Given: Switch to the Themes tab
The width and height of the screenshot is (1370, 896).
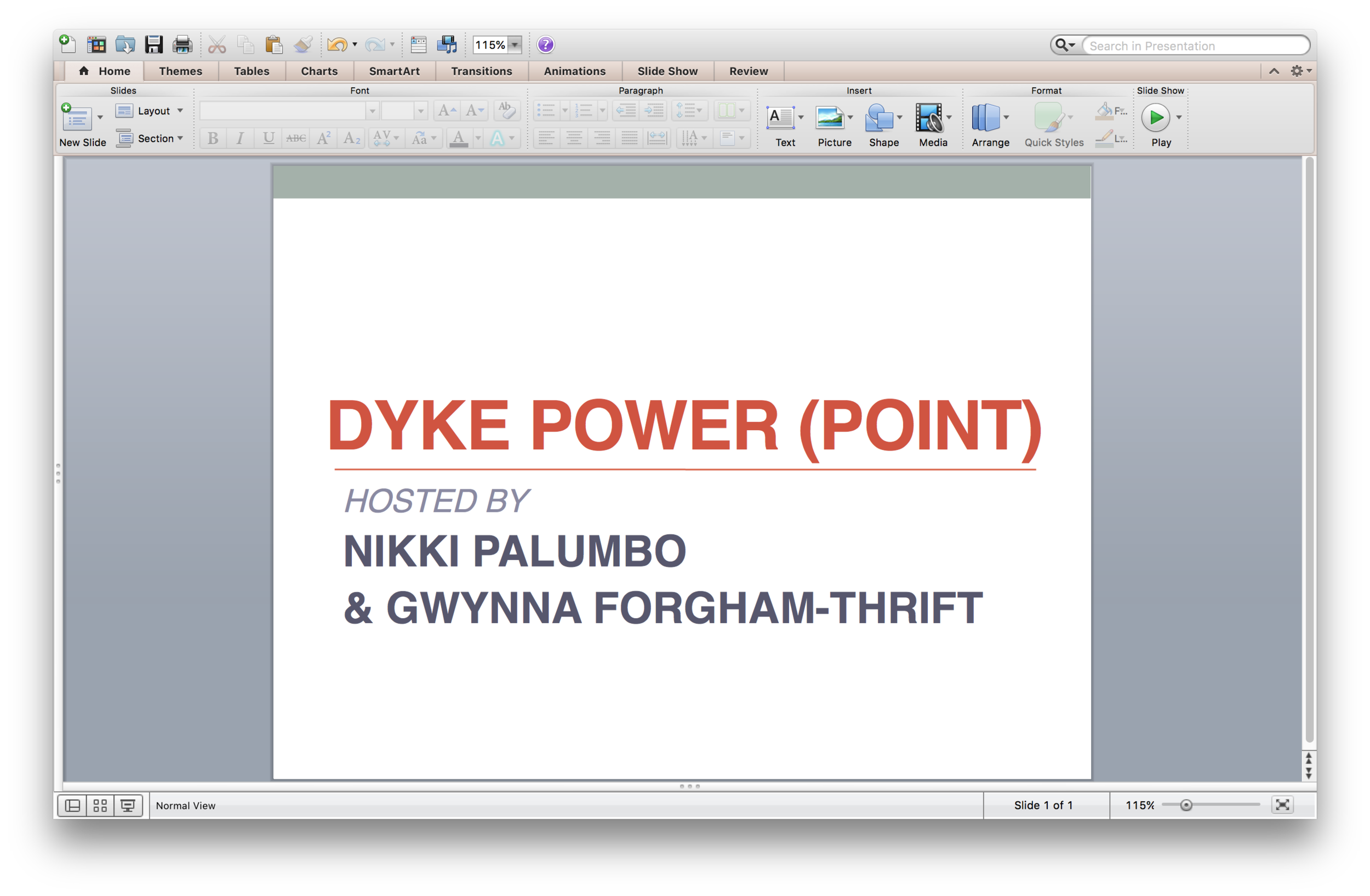Looking at the screenshot, I should (x=180, y=71).
